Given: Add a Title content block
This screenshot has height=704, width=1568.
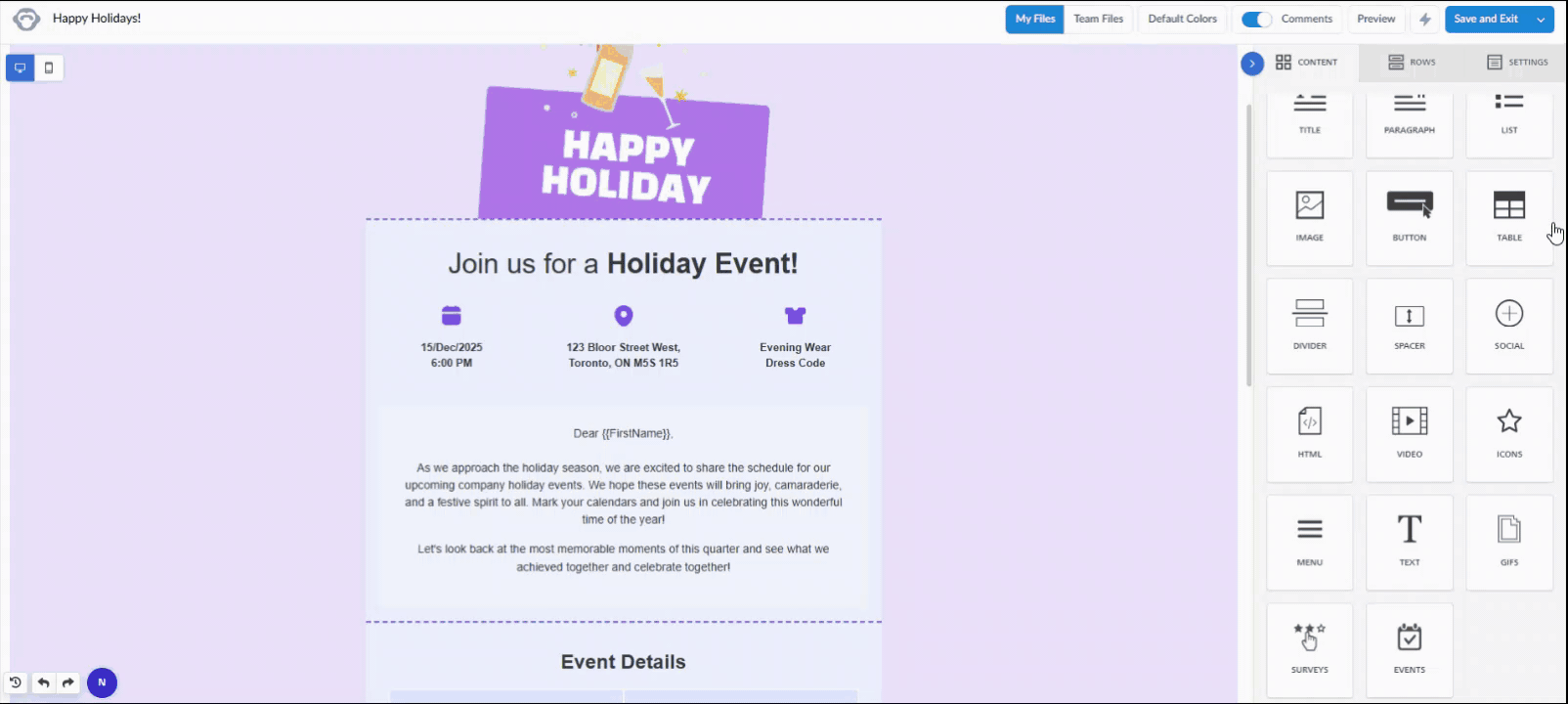Looking at the screenshot, I should (x=1309, y=125).
